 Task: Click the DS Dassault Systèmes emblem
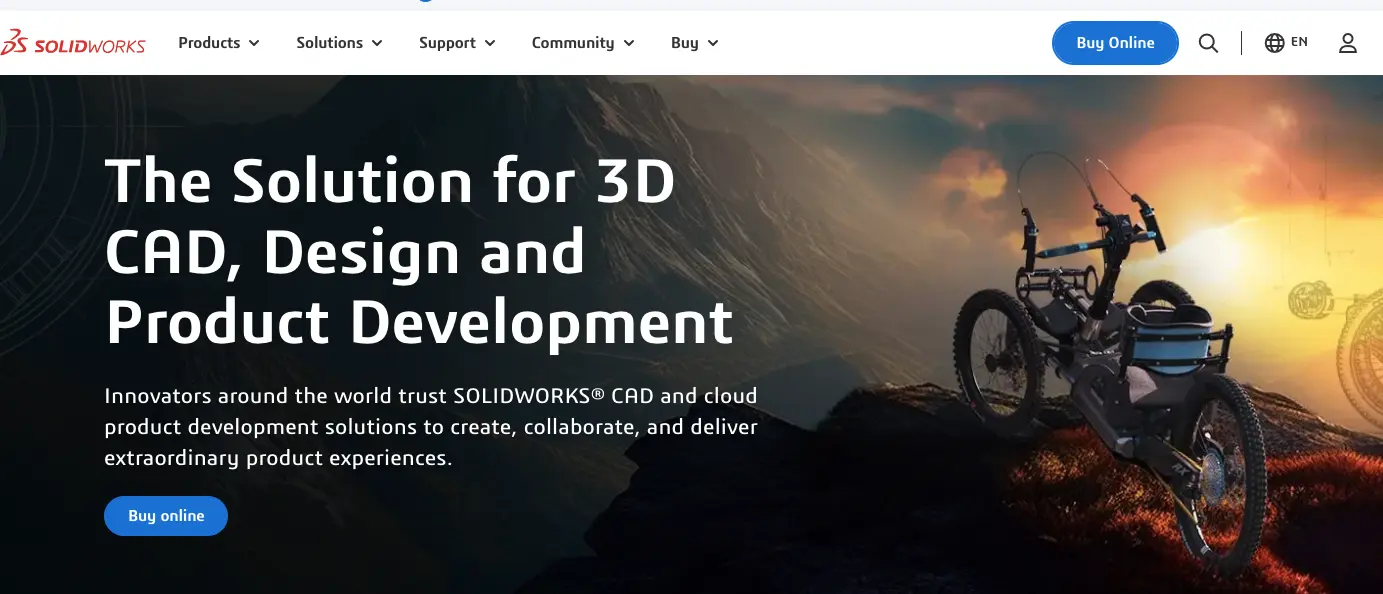13,43
